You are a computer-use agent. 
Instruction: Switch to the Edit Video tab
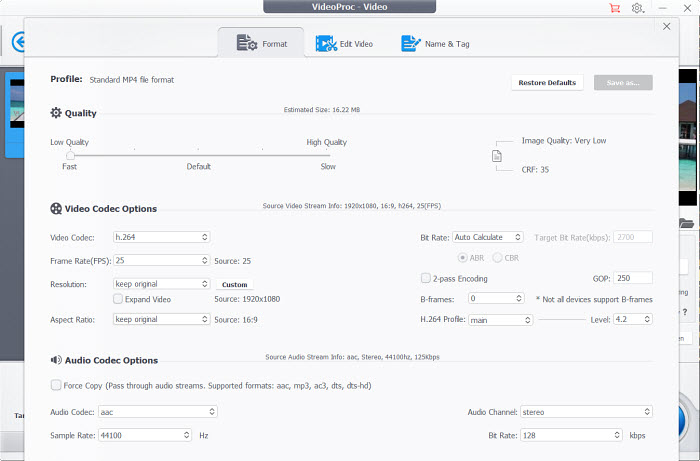coord(344,44)
